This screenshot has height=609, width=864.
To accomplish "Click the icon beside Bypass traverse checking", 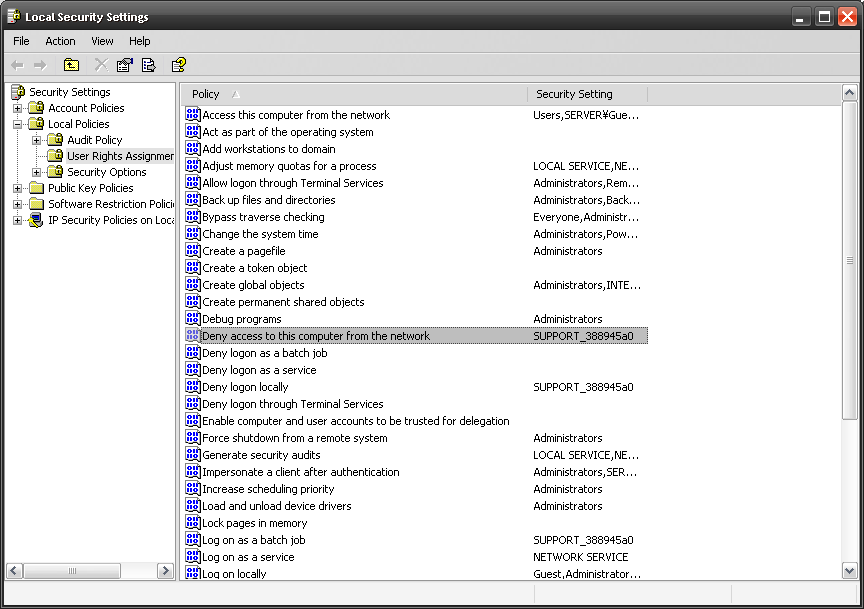I will pyautogui.click(x=192, y=216).
